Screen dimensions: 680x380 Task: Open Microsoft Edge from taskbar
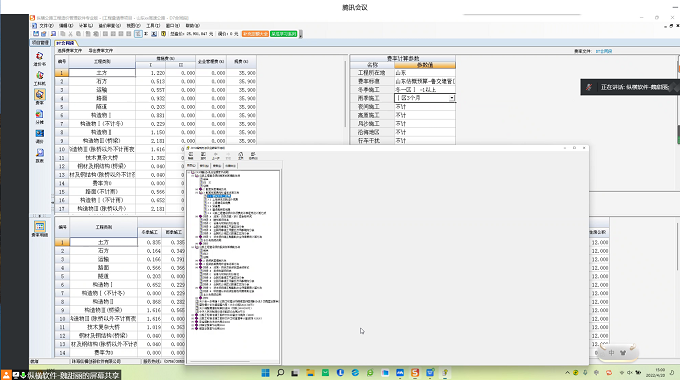[x=355, y=373]
